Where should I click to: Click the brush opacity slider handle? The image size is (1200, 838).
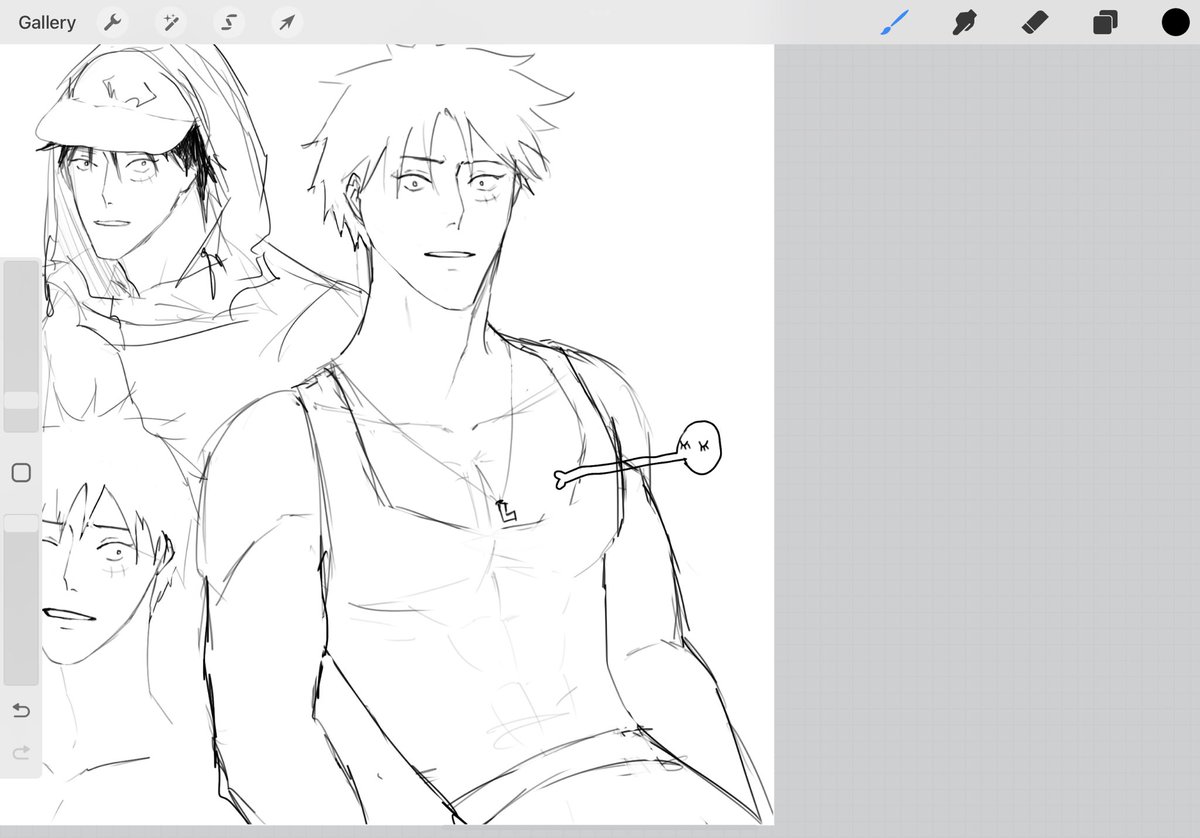(x=21, y=523)
